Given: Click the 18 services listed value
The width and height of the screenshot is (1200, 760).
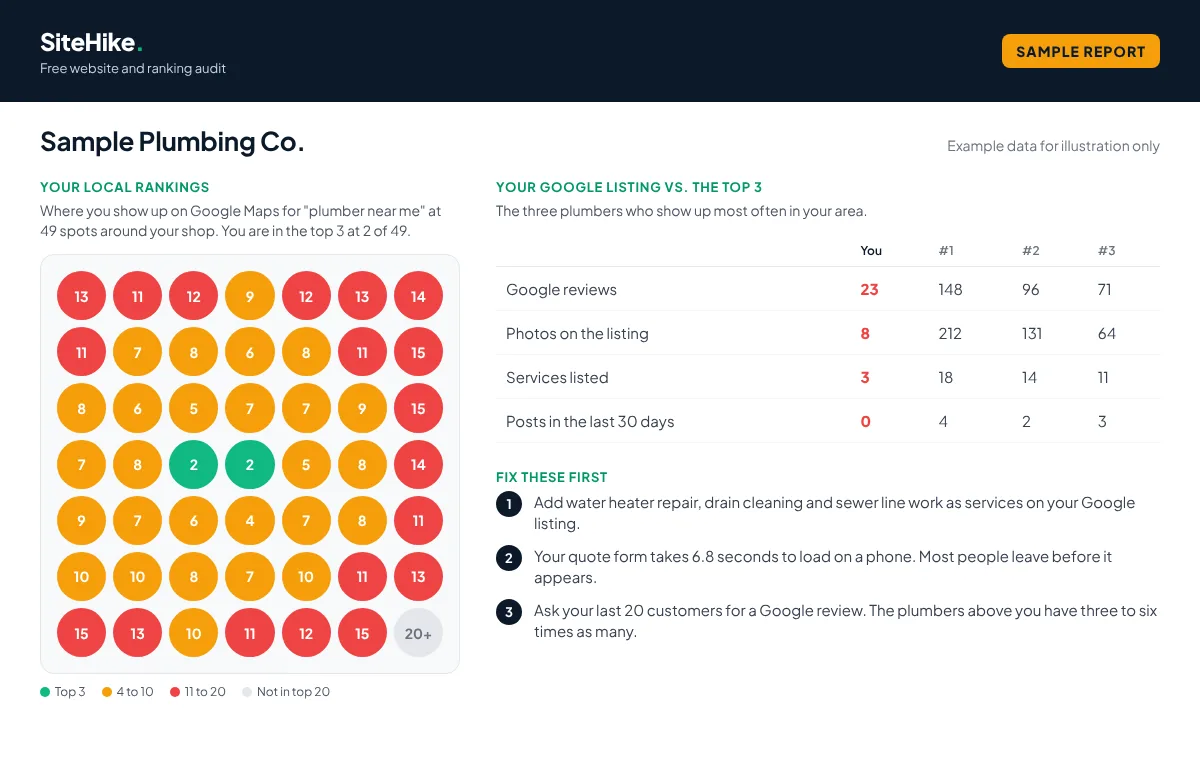Looking at the screenshot, I should (x=946, y=378).
